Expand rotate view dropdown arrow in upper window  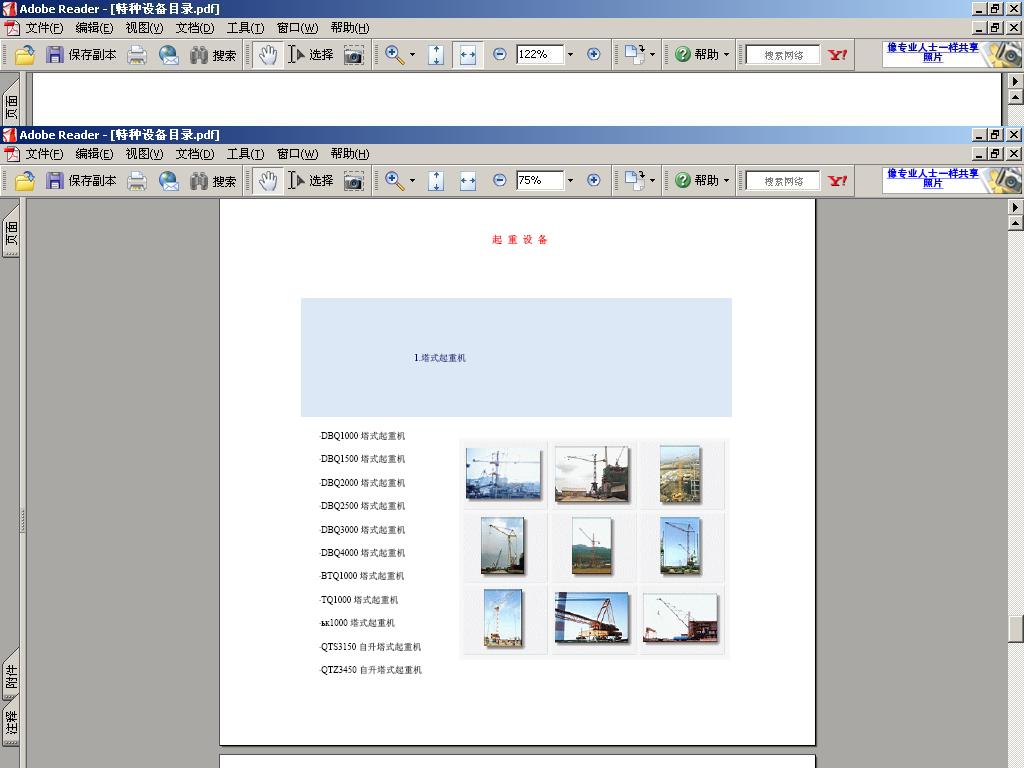pos(652,55)
